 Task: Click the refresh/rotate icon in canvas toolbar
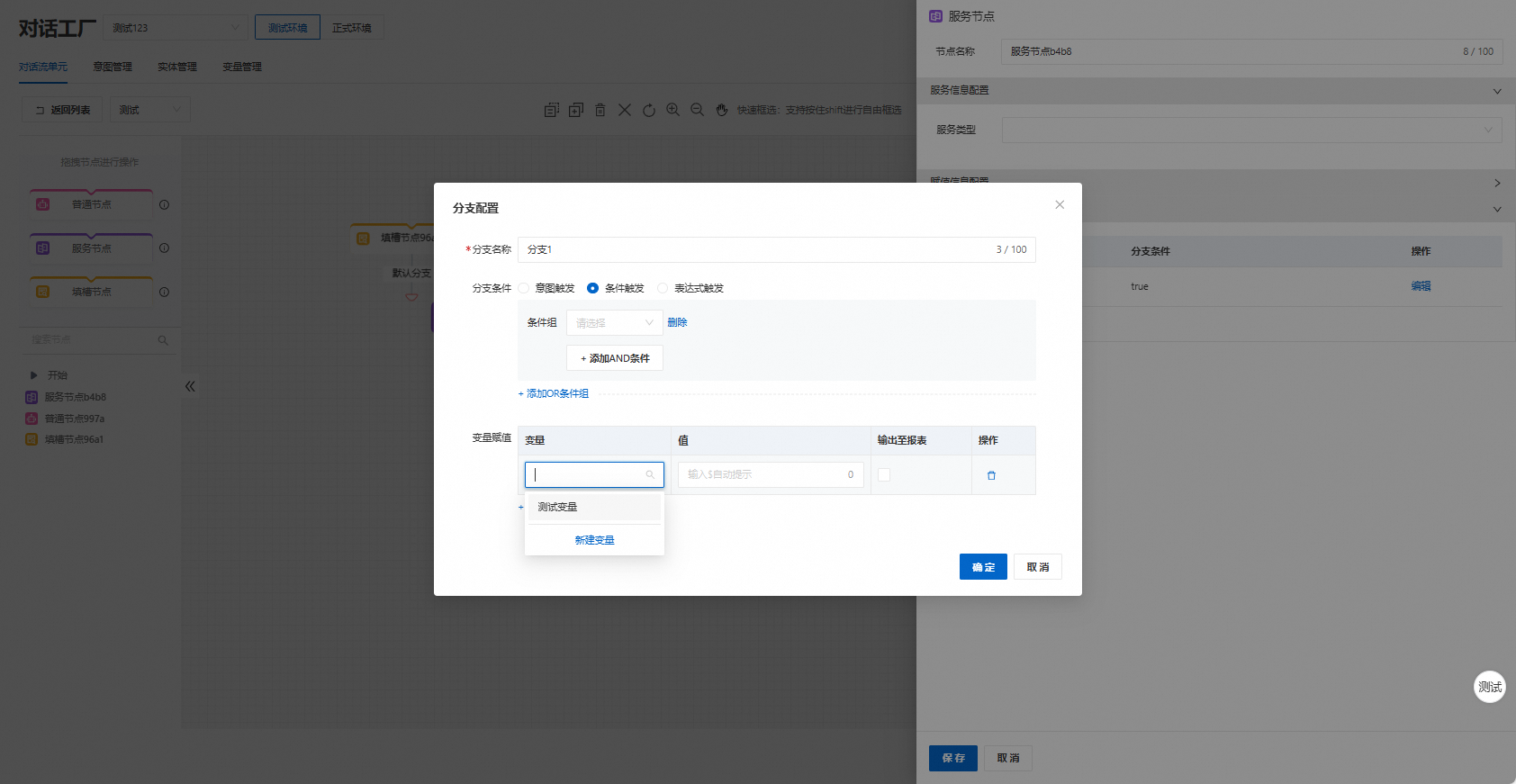coord(649,110)
